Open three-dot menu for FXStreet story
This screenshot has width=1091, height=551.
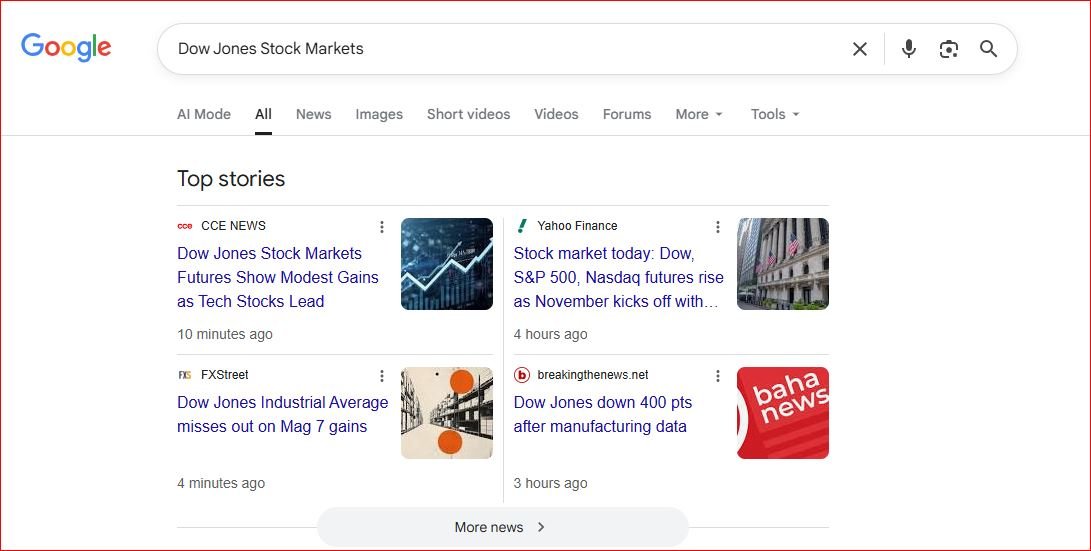[381, 376]
